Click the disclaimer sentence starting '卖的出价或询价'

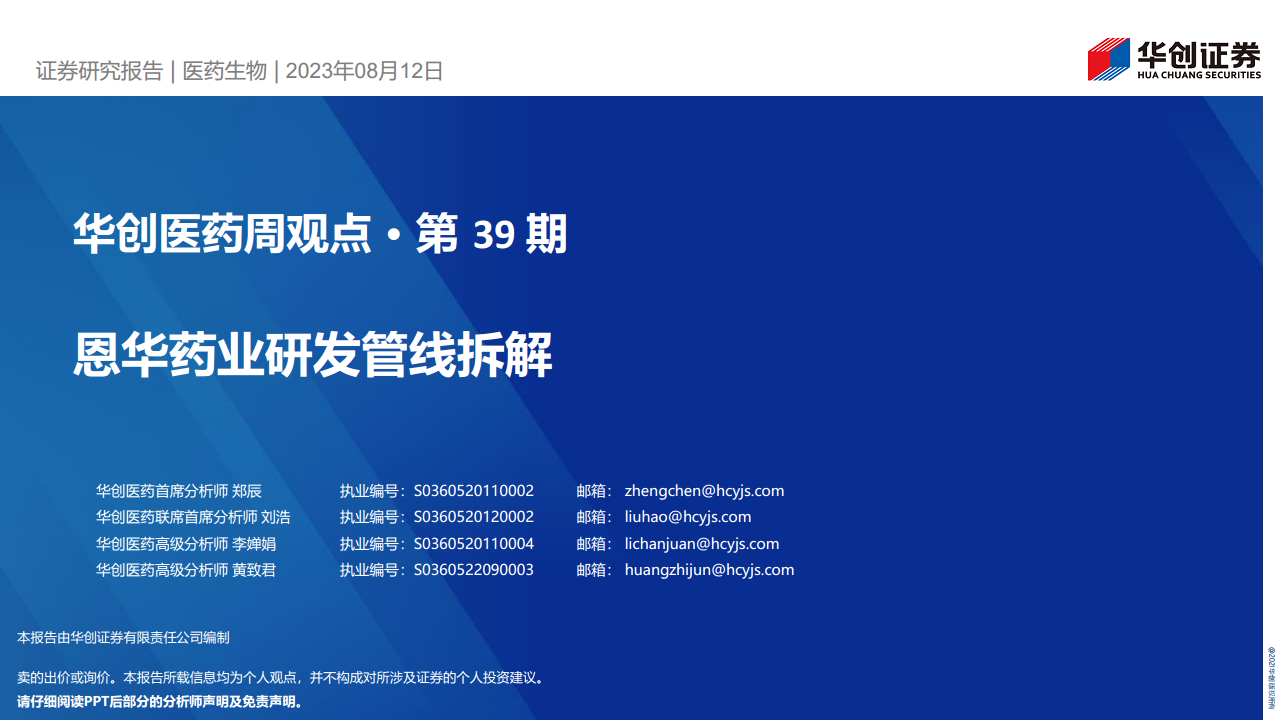[x=281, y=677]
